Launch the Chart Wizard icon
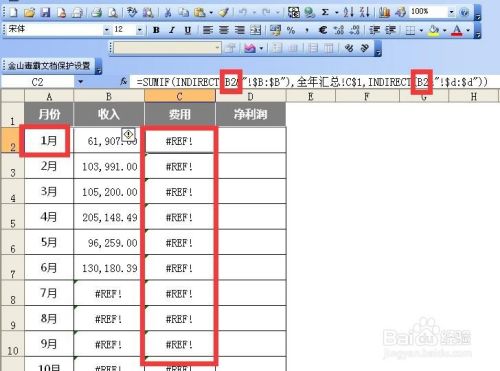Image resolution: width=500 pixels, height=371 pixels. (384, 13)
